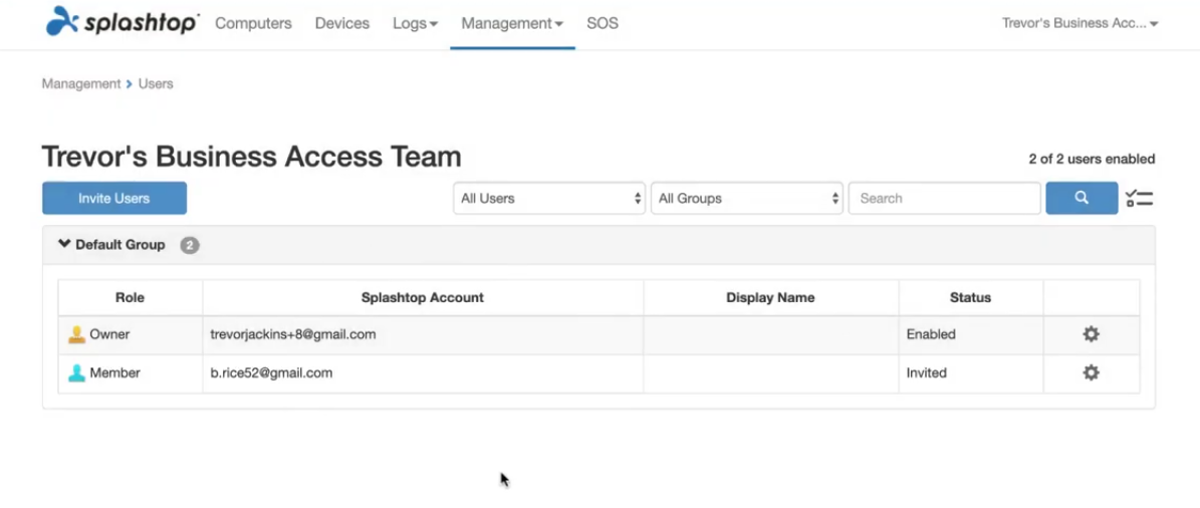Viewport: 1200px width, 508px height.
Task: Open Trevor's Business account menu
Action: click(1080, 23)
